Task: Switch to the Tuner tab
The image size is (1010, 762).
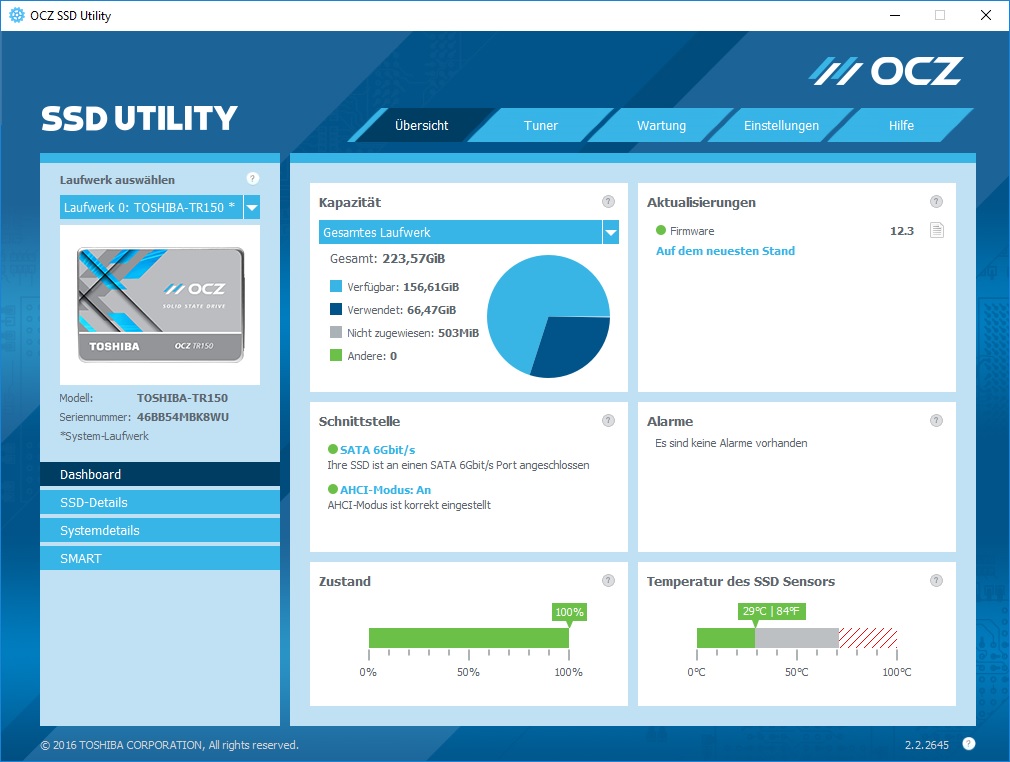Action: point(540,126)
